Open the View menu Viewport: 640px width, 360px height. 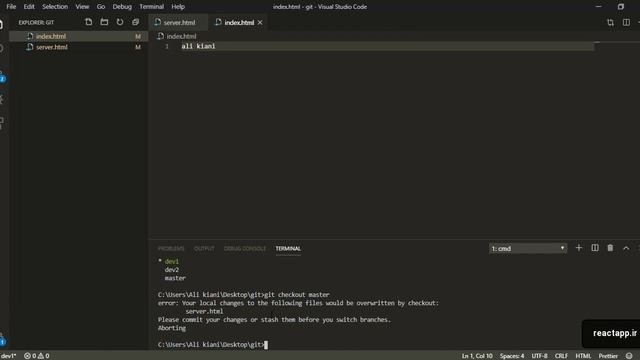pyautogui.click(x=82, y=7)
